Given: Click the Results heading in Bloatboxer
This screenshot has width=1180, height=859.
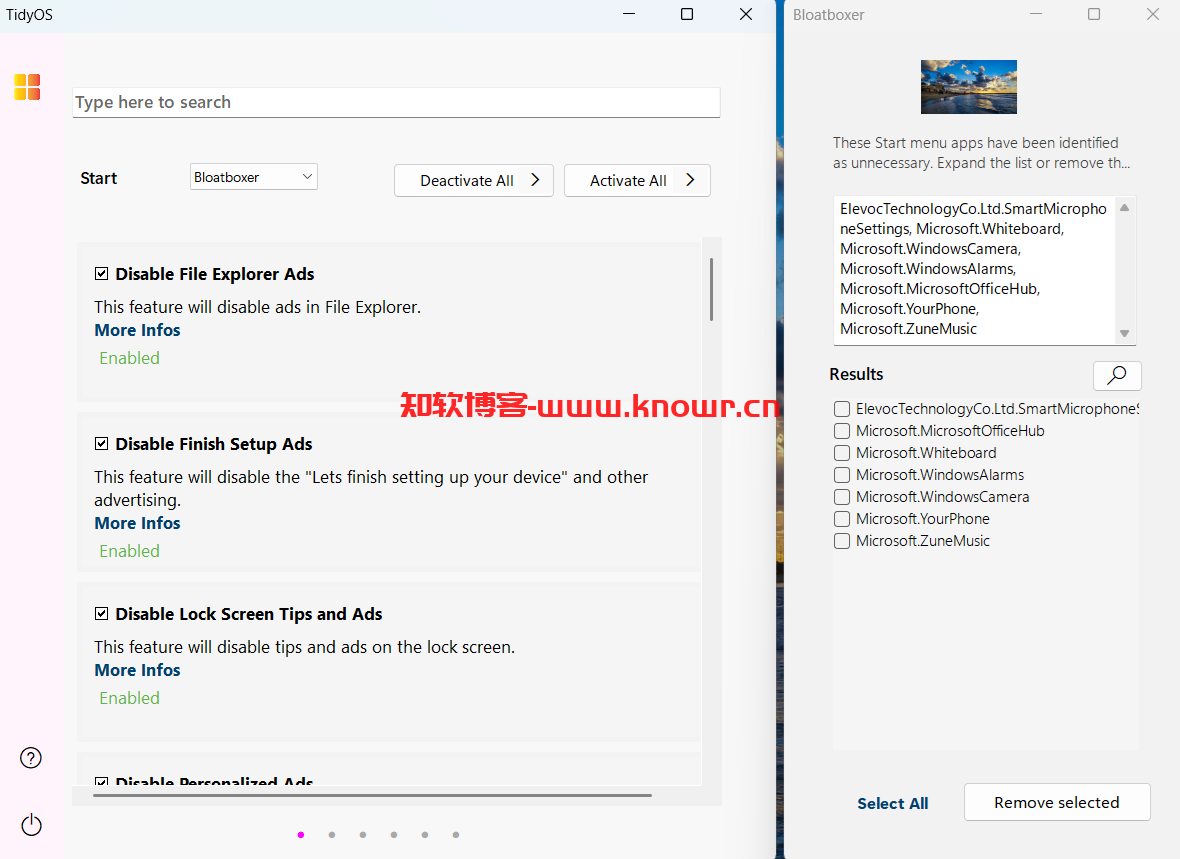Looking at the screenshot, I should point(856,374).
